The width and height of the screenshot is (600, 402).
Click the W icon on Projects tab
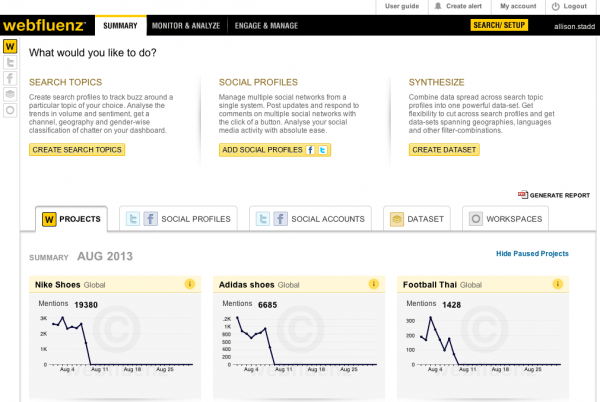pos(49,219)
